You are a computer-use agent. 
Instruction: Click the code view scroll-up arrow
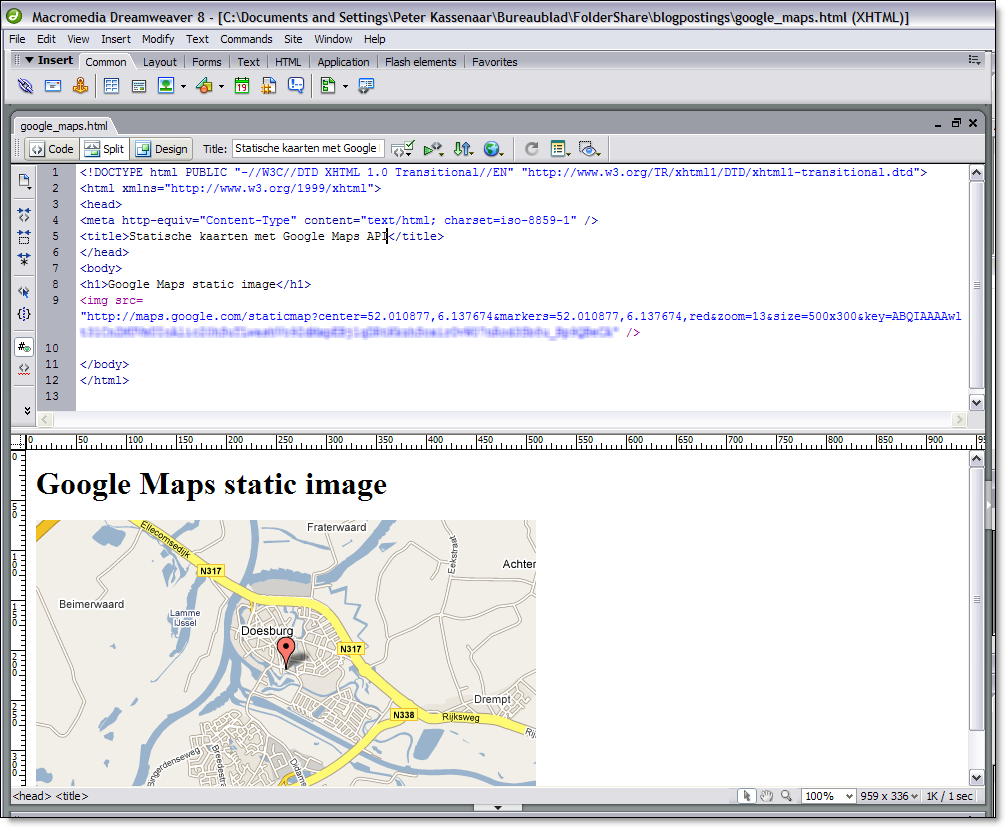976,173
